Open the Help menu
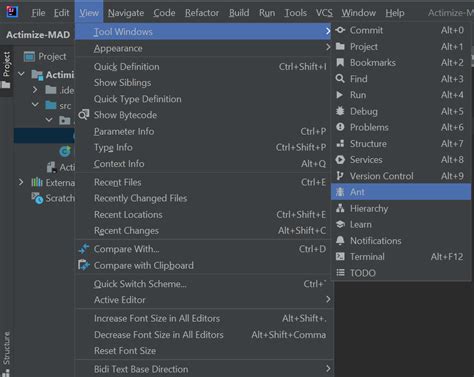474x377 pixels. tap(395, 13)
